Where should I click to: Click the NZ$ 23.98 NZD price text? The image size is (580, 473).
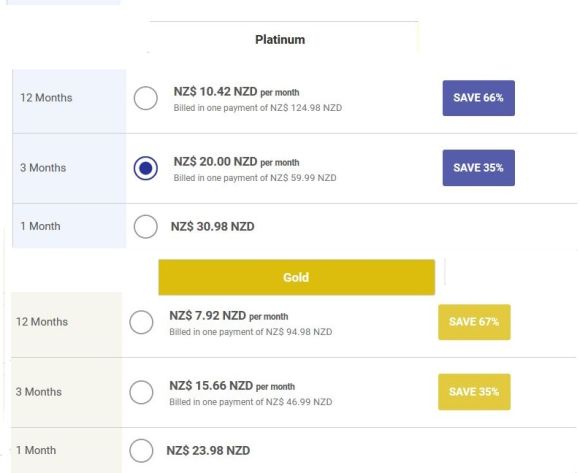point(208,450)
